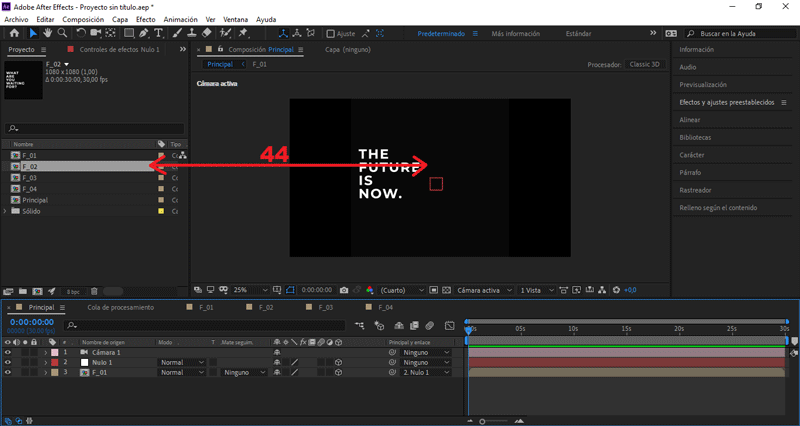Select the Unified Camera tool

click(95, 33)
